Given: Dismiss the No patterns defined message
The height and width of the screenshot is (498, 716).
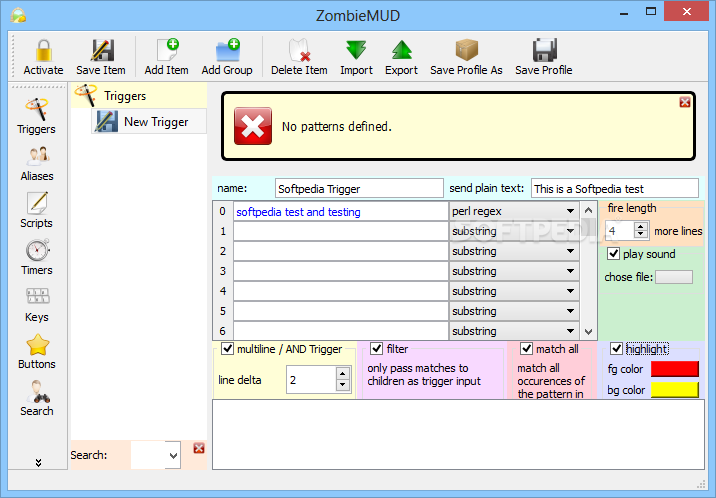Looking at the screenshot, I should (x=684, y=102).
